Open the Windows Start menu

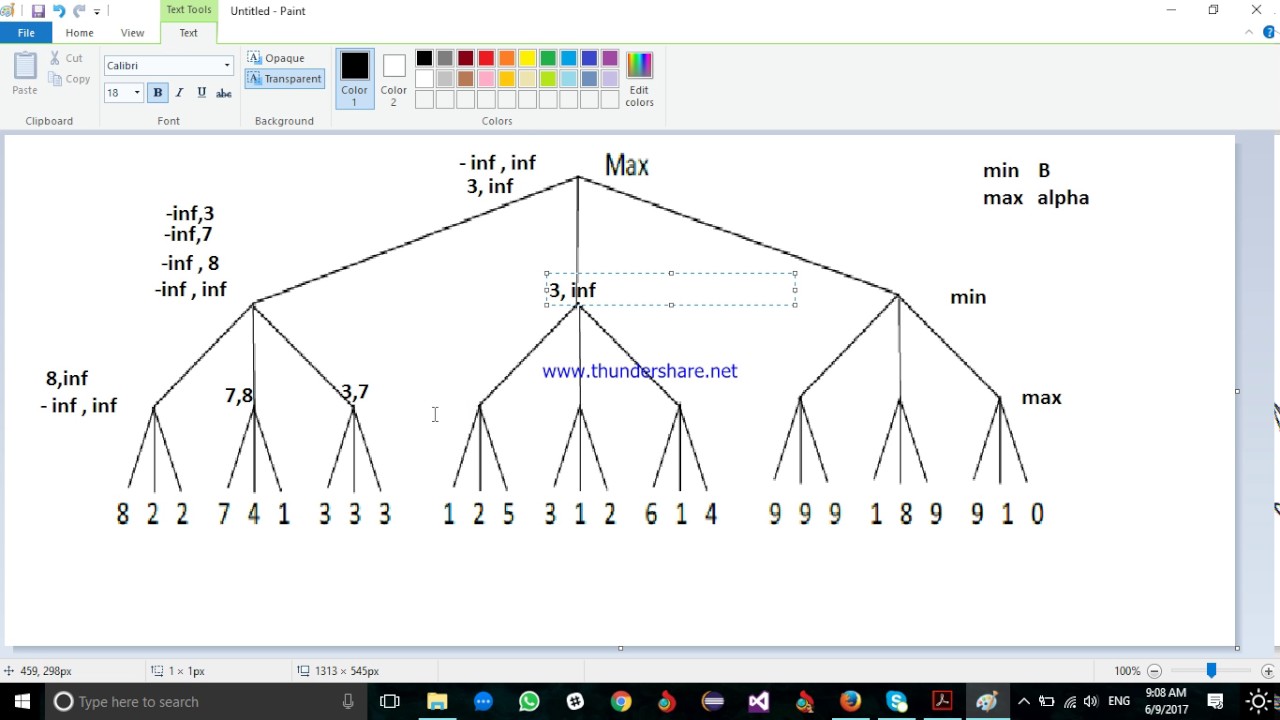[x=22, y=701]
